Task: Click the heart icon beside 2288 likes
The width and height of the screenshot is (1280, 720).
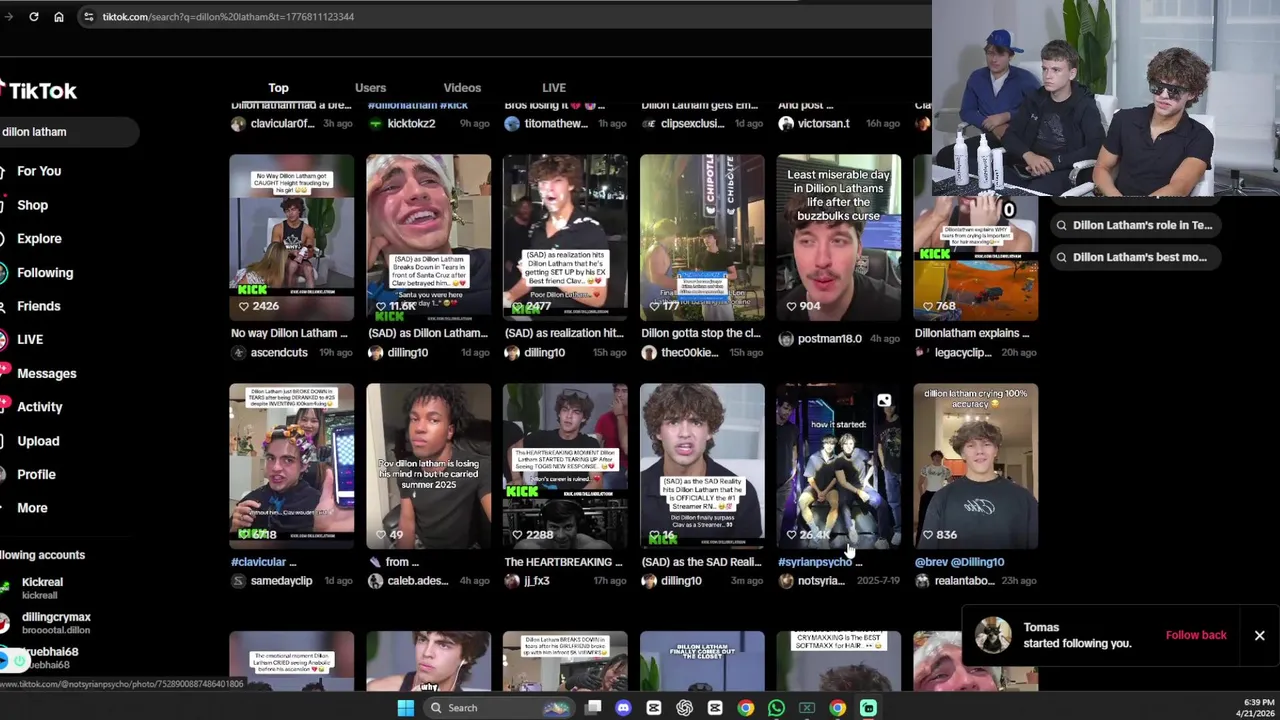Action: (x=517, y=535)
